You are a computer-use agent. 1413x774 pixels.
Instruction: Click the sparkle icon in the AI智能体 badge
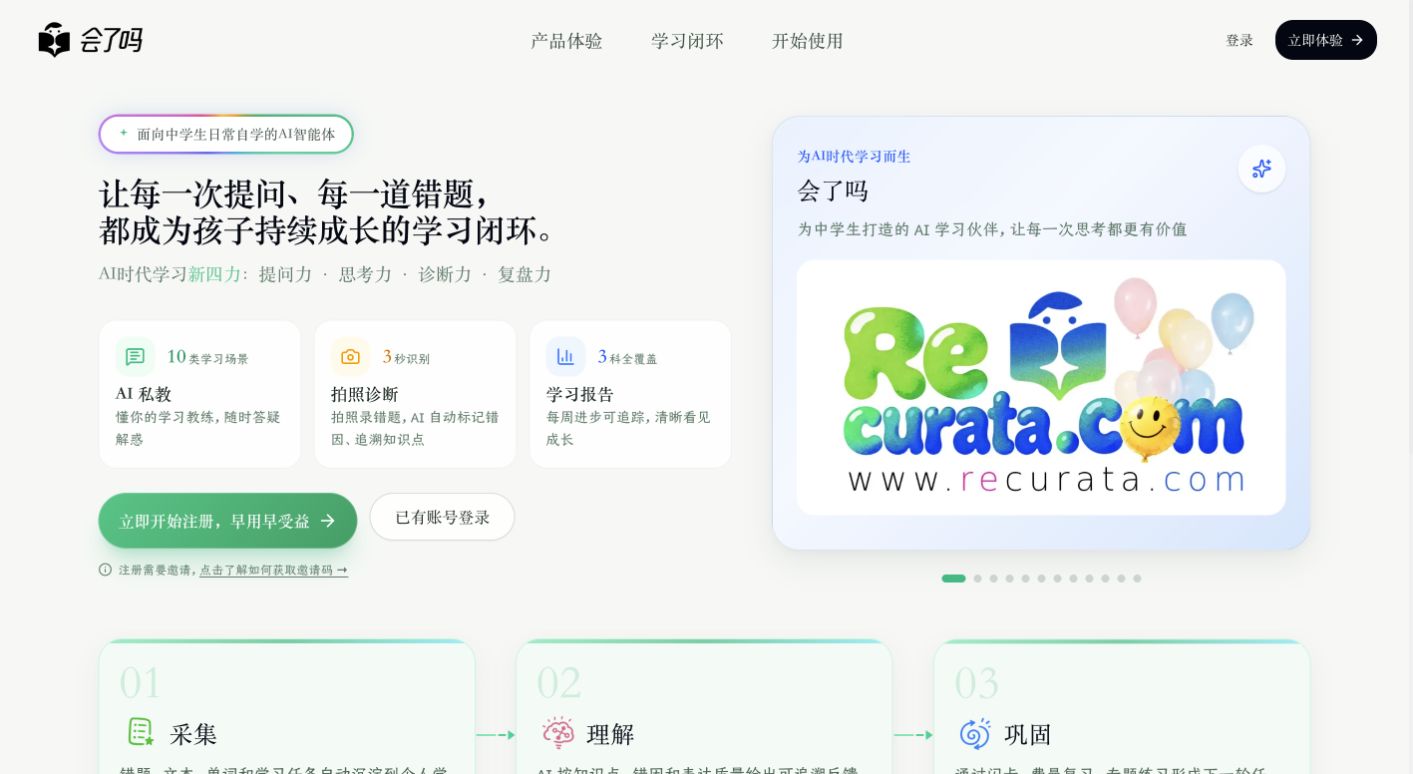pyautogui.click(x=124, y=132)
